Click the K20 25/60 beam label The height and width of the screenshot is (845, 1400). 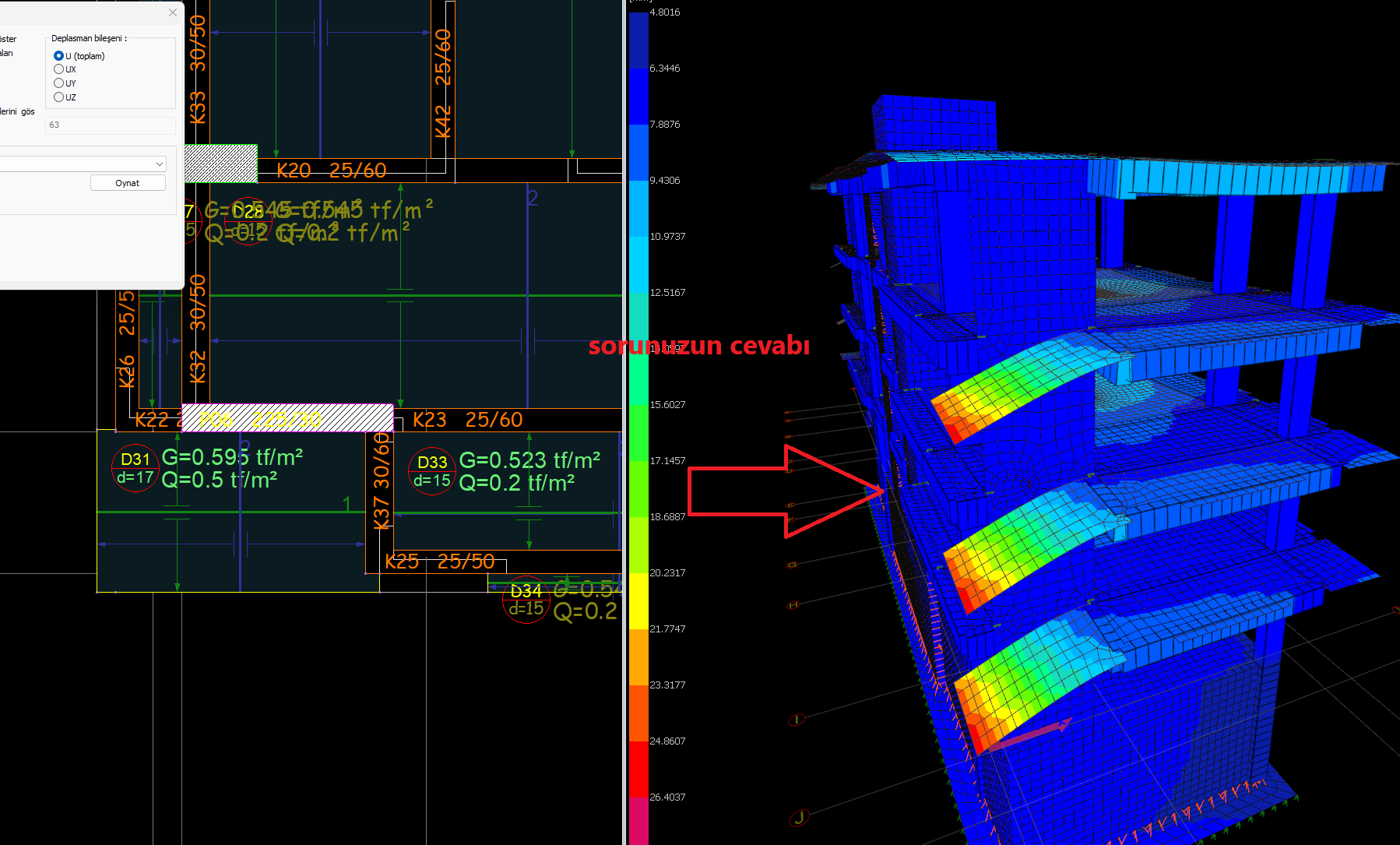331,171
